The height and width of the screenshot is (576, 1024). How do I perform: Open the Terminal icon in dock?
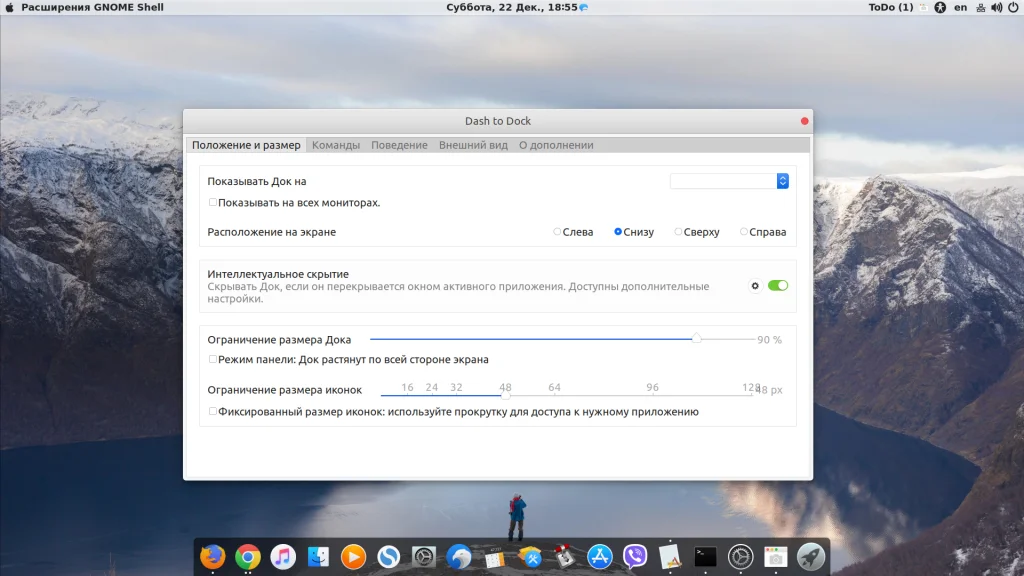tap(705, 556)
